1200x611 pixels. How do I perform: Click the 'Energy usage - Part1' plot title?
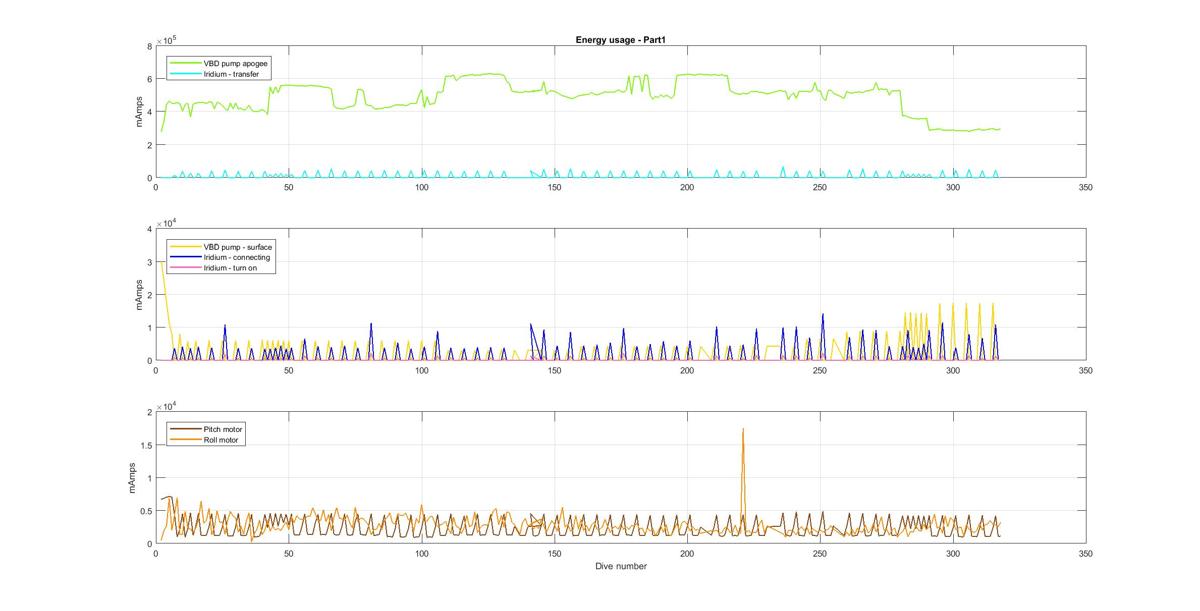621,40
